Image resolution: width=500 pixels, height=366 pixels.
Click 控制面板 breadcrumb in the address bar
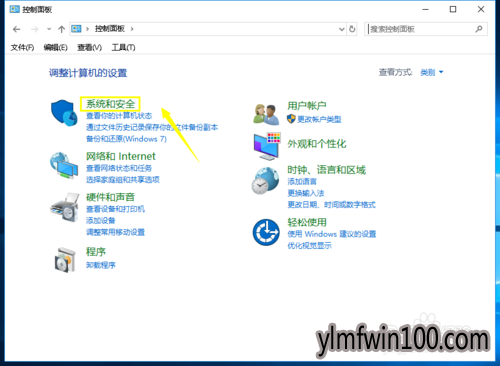pos(110,29)
